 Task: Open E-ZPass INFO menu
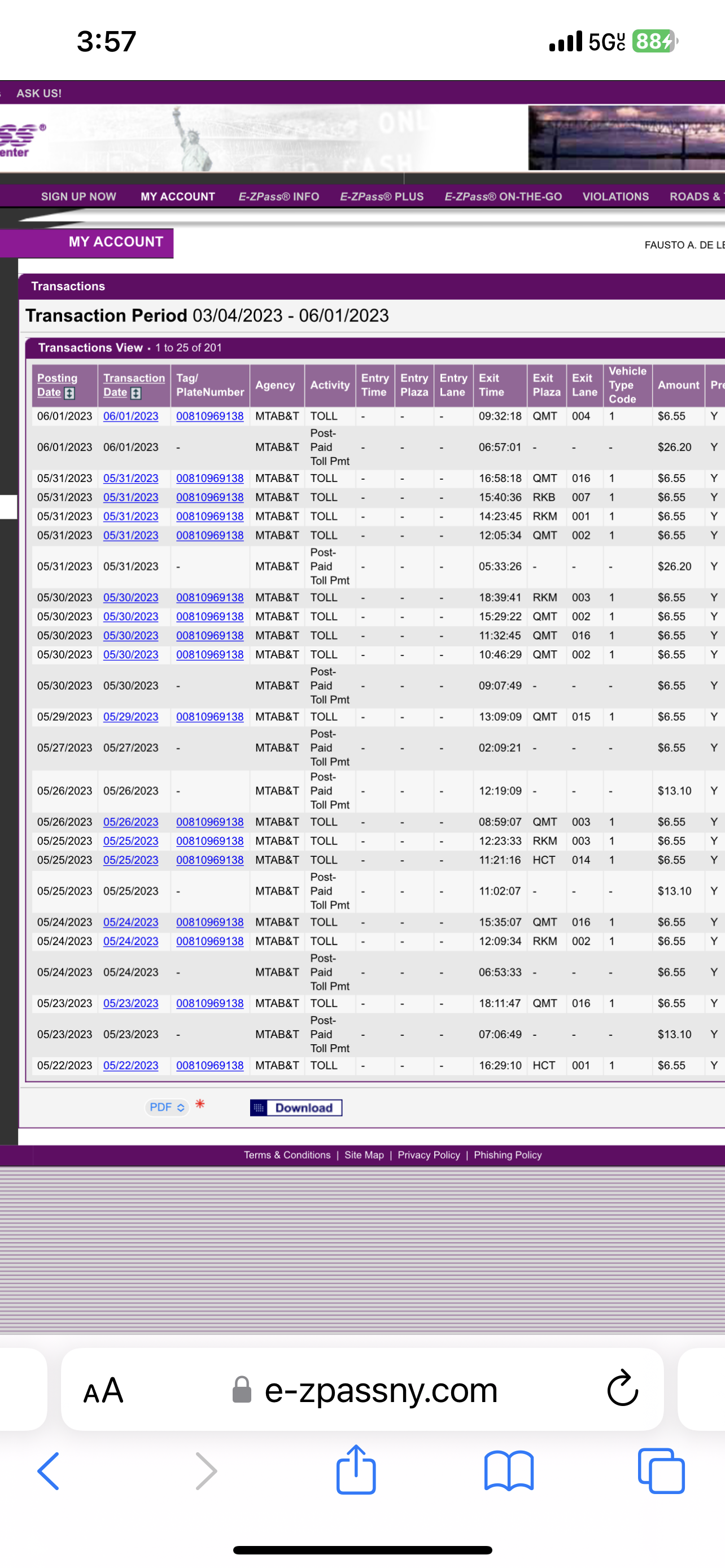point(279,196)
